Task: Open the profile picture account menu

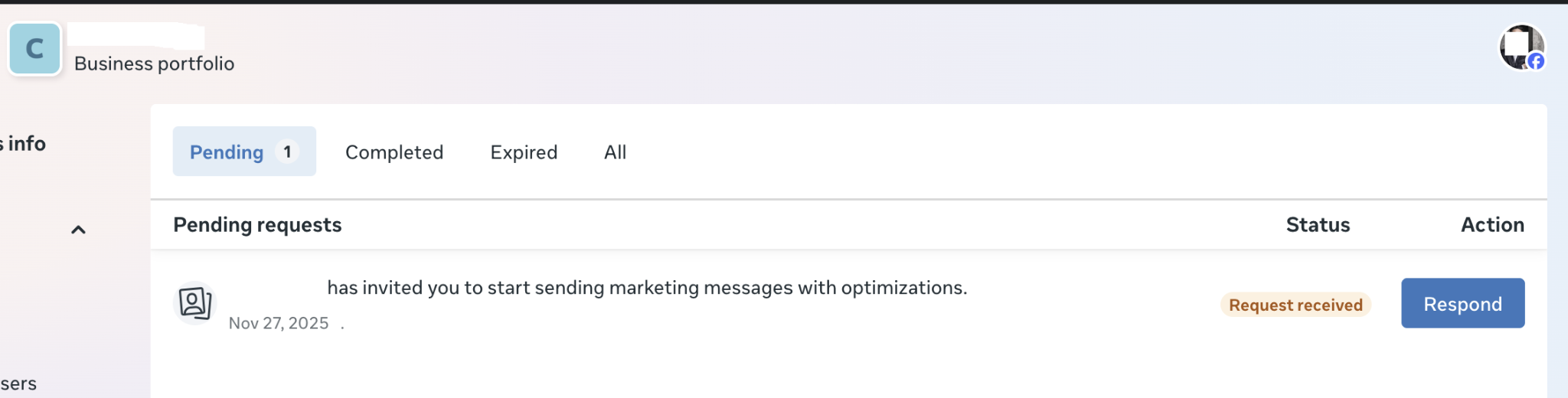Action: coord(1520,45)
